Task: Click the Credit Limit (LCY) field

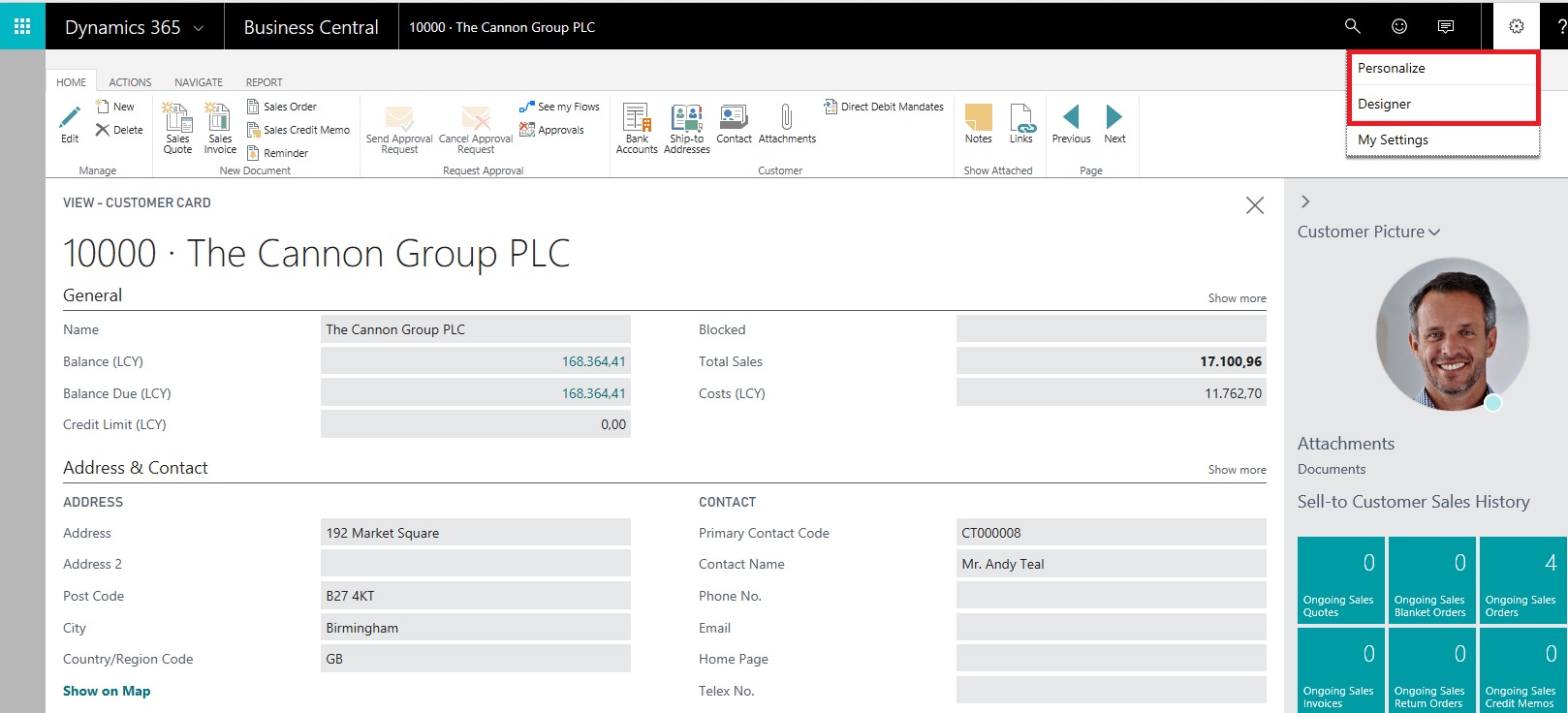Action: coord(476,424)
